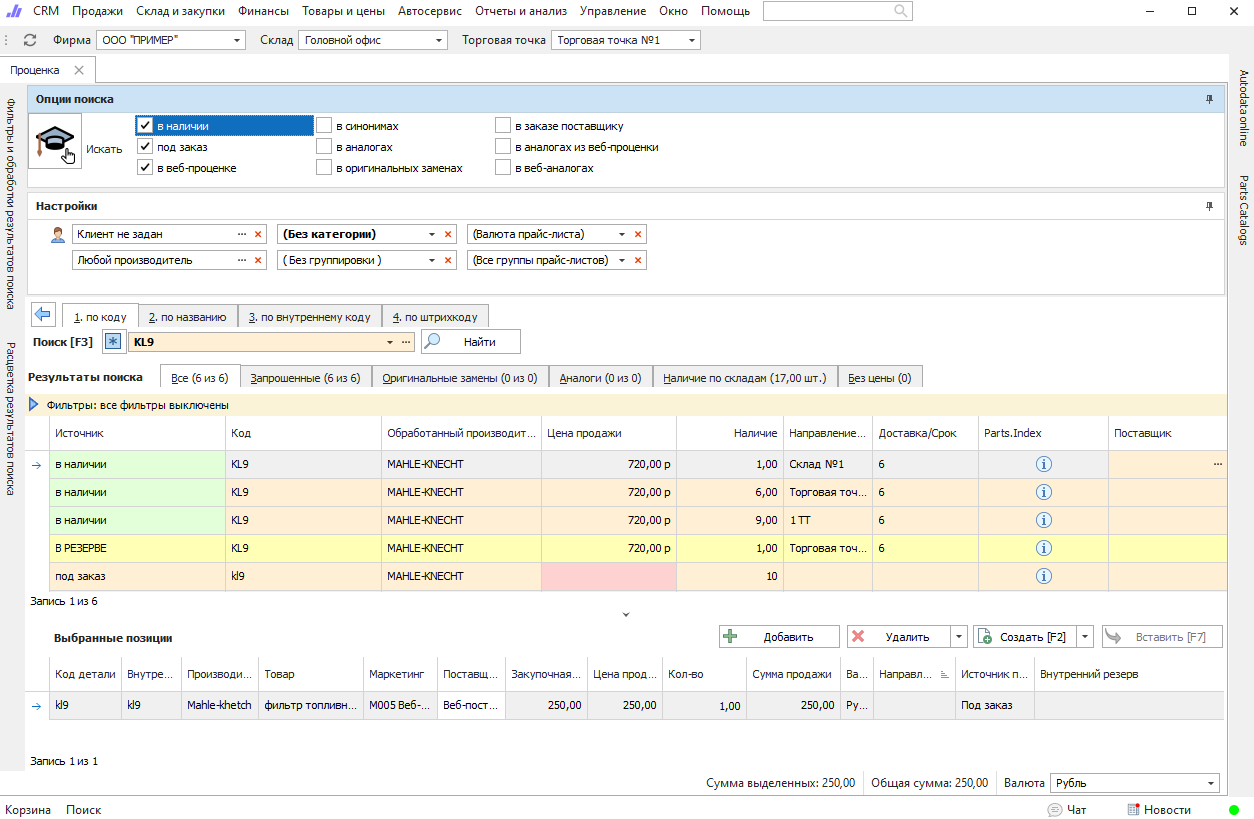
Task: Click the asterisk wildcard icon beside search field
Action: point(113,342)
